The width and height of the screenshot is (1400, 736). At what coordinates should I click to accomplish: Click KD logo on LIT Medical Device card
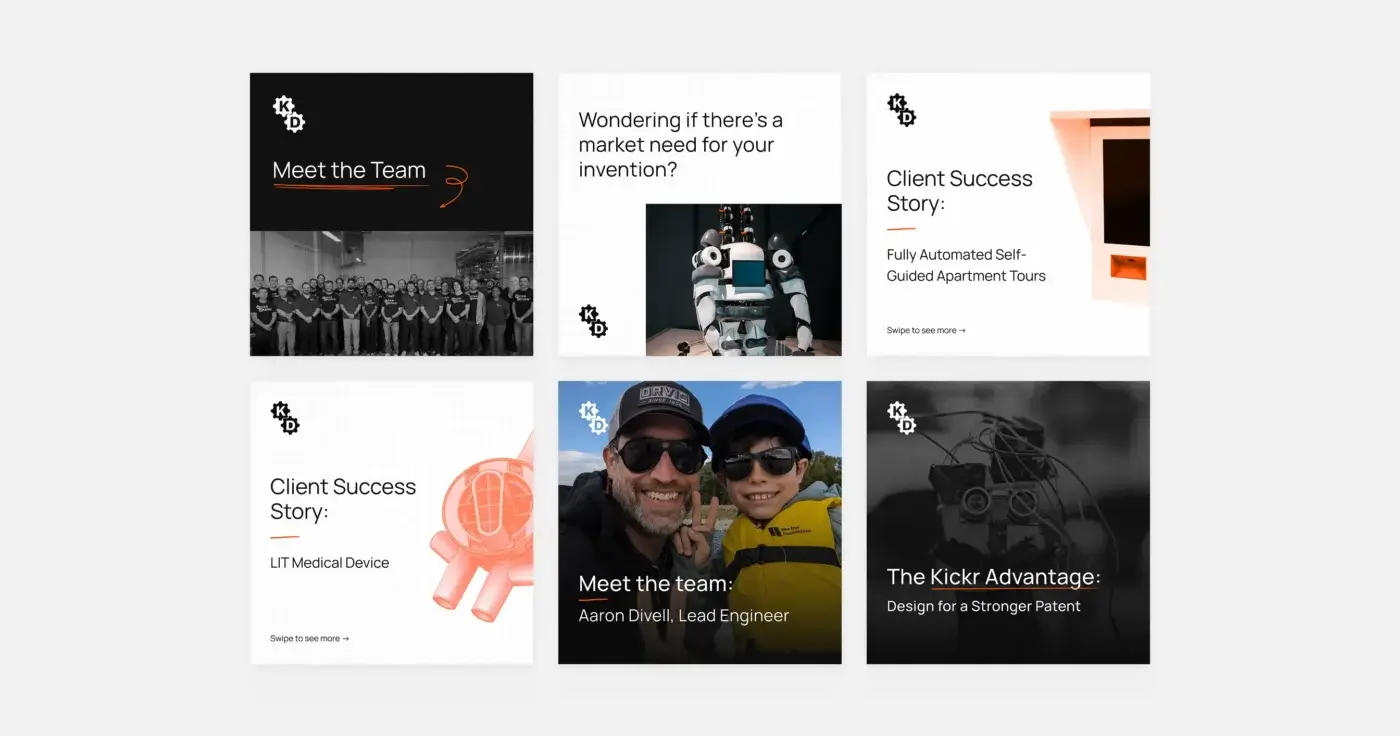(285, 418)
